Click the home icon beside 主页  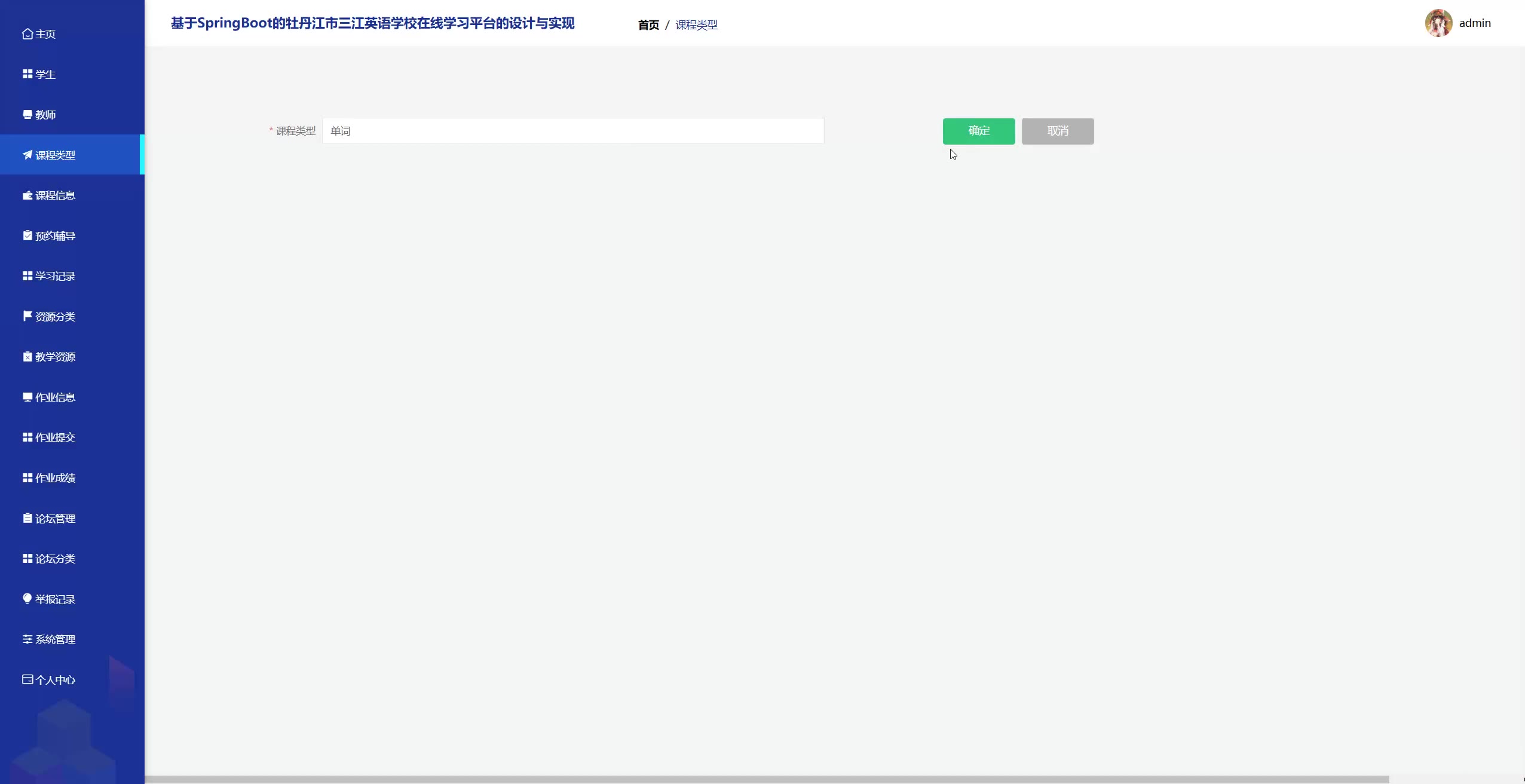click(27, 34)
